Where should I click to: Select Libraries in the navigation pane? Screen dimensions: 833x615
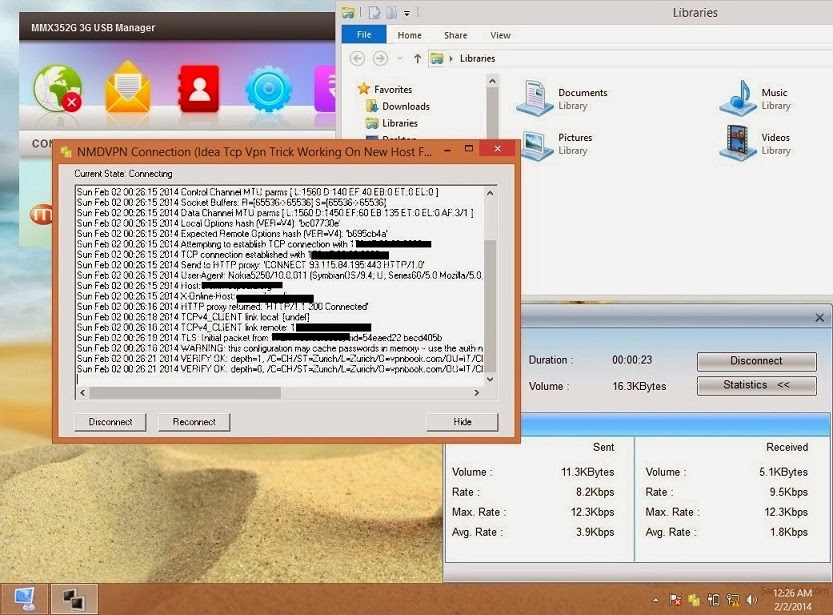click(x=400, y=123)
